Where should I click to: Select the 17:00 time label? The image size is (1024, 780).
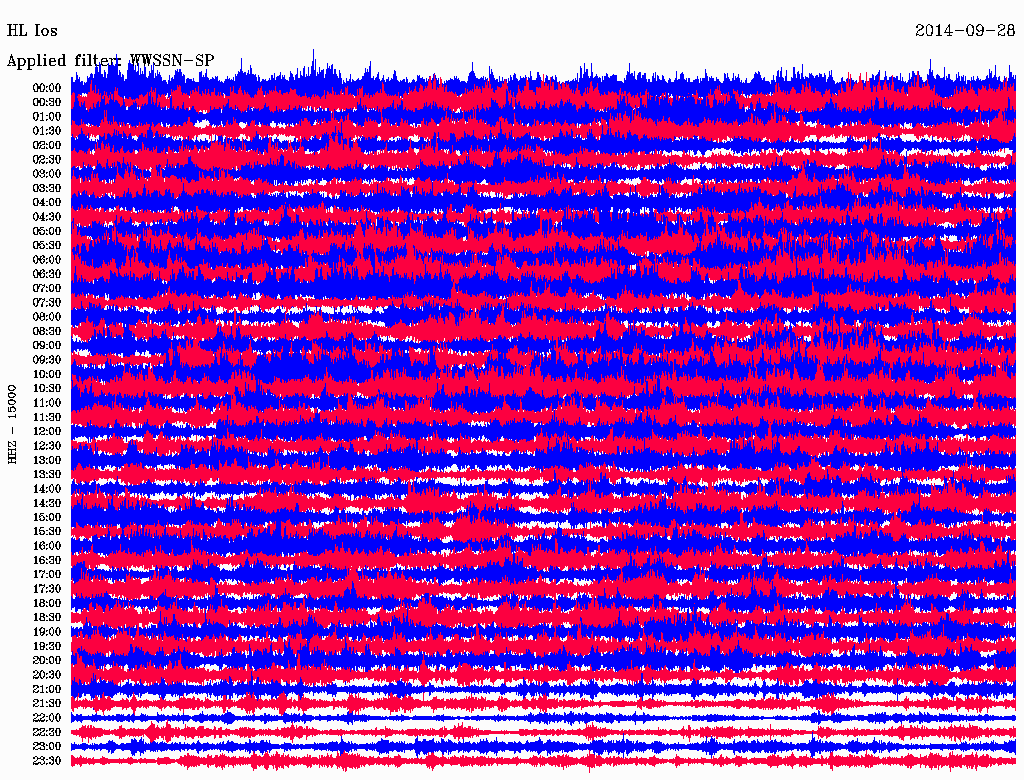point(46,575)
